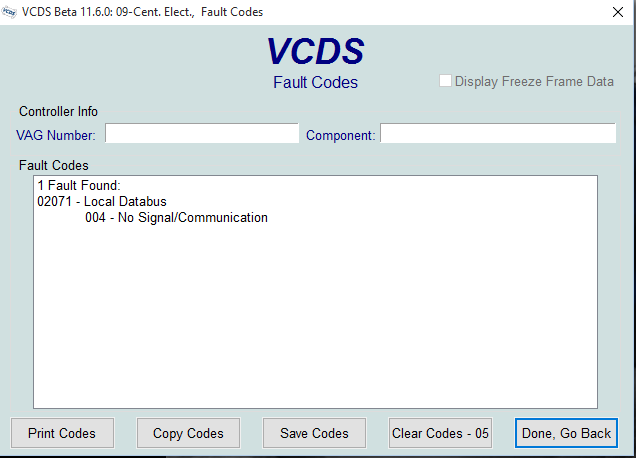Screen dimensions: 636x458
Task: Return using Done, Go Back button
Action: coord(566,433)
